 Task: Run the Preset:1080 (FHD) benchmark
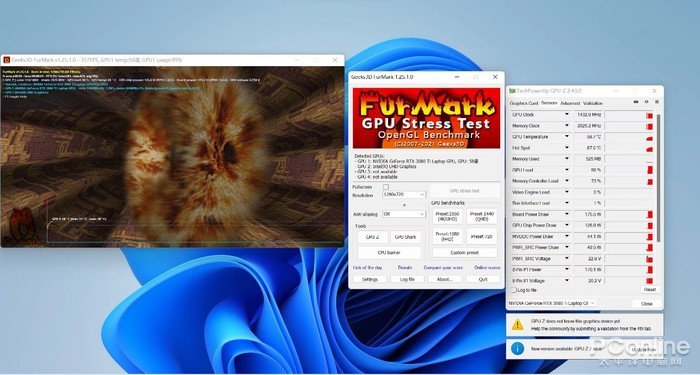coord(447,237)
